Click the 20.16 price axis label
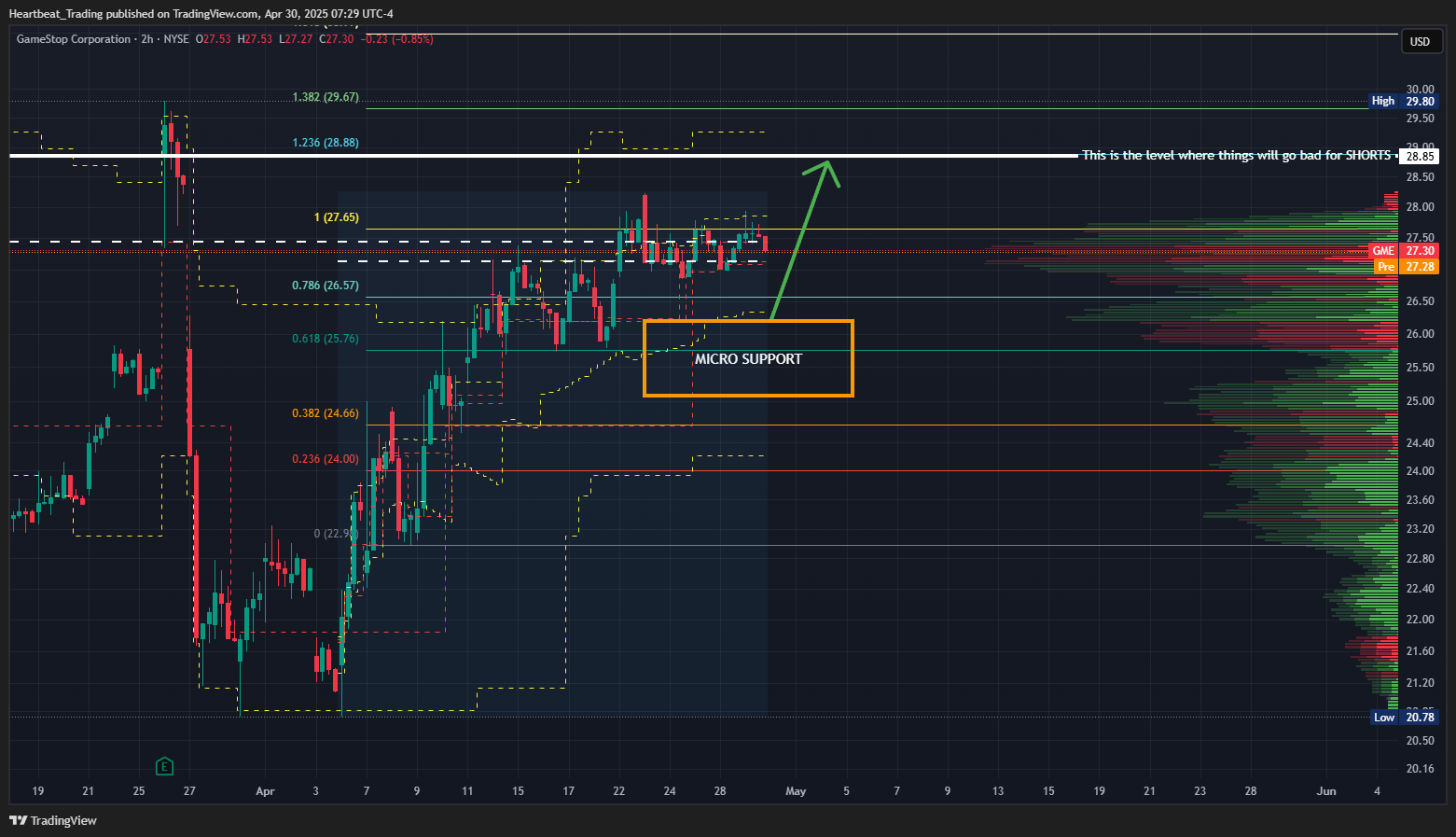 [1421, 769]
